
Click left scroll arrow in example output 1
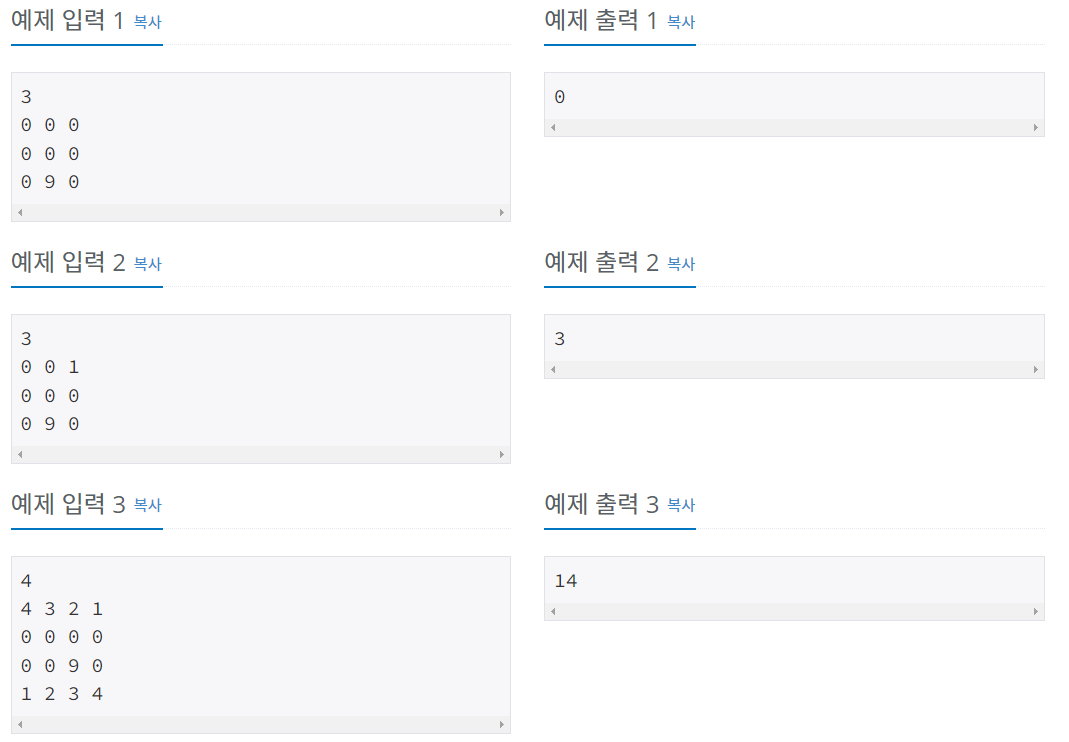coord(553,128)
